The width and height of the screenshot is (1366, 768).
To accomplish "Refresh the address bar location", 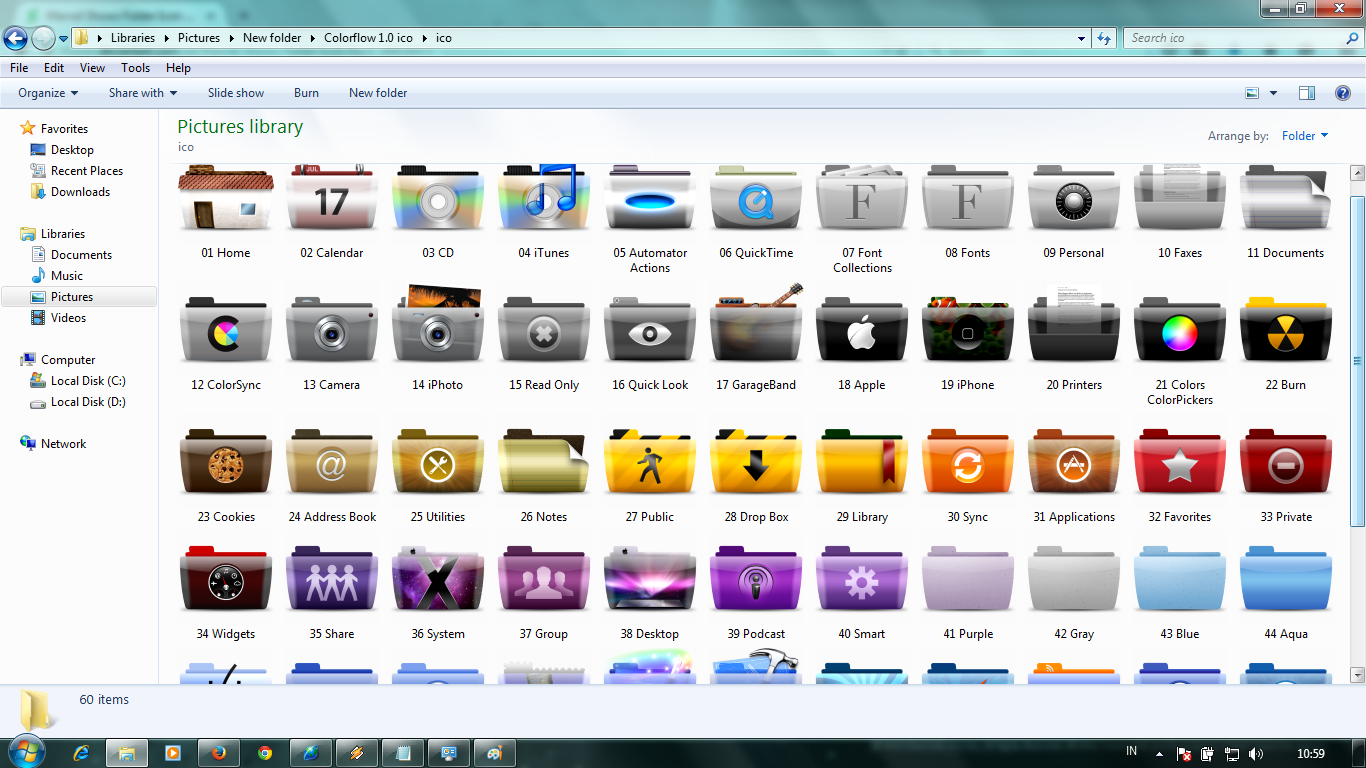I will click(x=1104, y=38).
